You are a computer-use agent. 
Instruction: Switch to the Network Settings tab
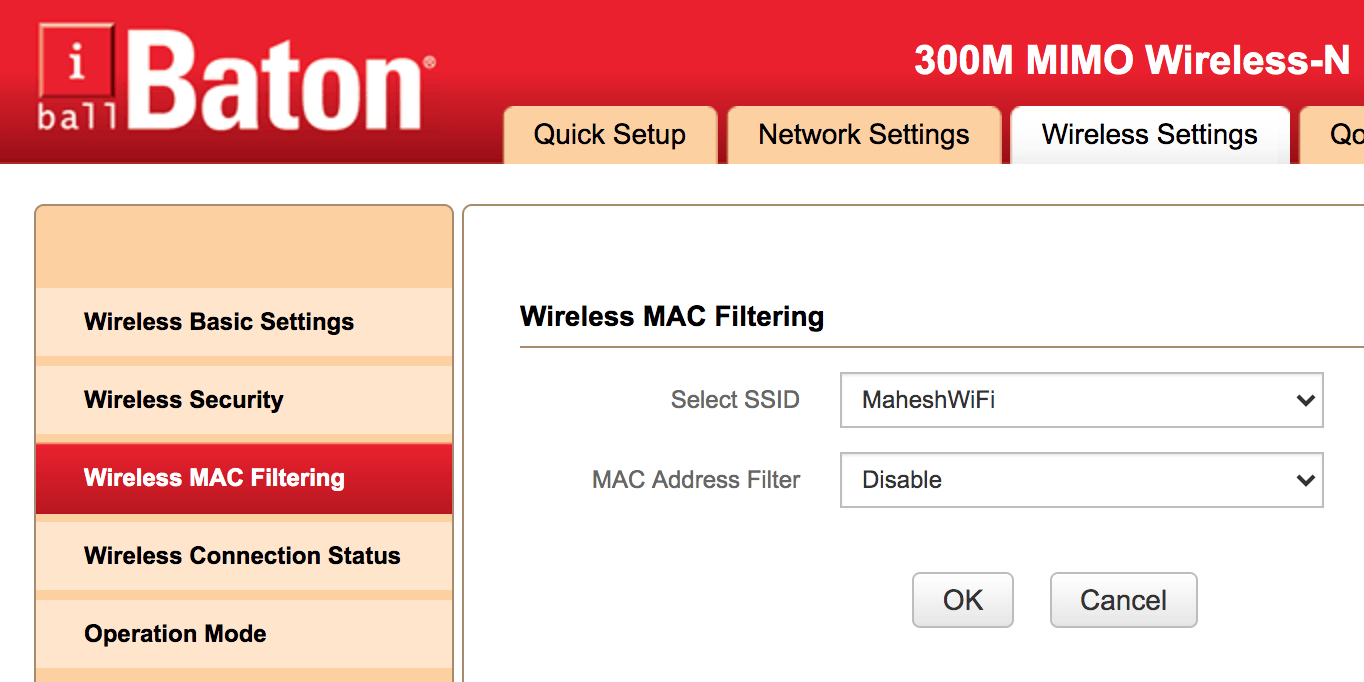click(x=864, y=135)
